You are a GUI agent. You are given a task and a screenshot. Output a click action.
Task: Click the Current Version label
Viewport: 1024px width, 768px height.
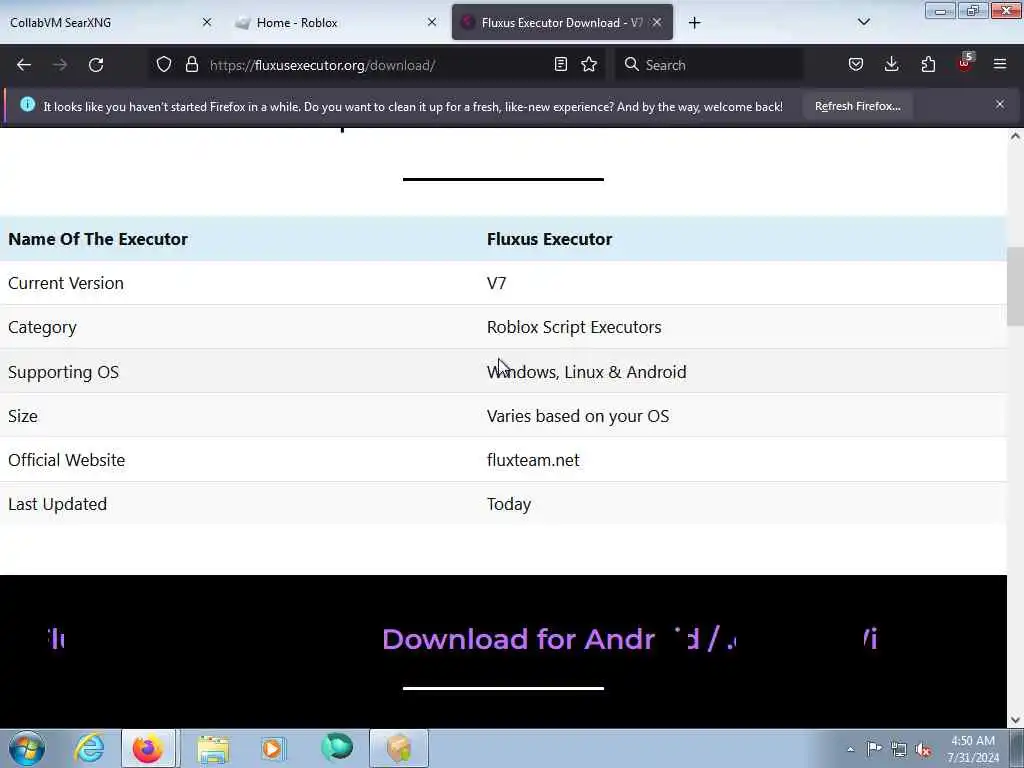click(66, 283)
